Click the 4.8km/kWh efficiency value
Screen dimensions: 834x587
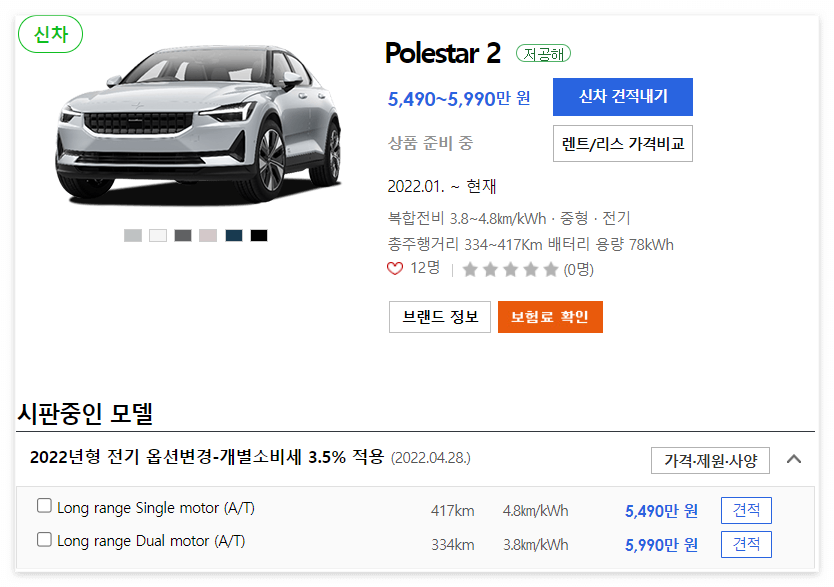coord(536,511)
